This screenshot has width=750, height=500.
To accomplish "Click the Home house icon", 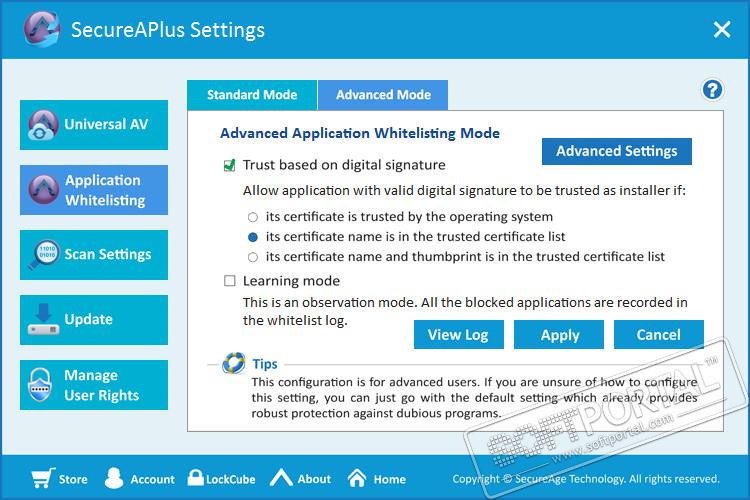I will (x=357, y=478).
